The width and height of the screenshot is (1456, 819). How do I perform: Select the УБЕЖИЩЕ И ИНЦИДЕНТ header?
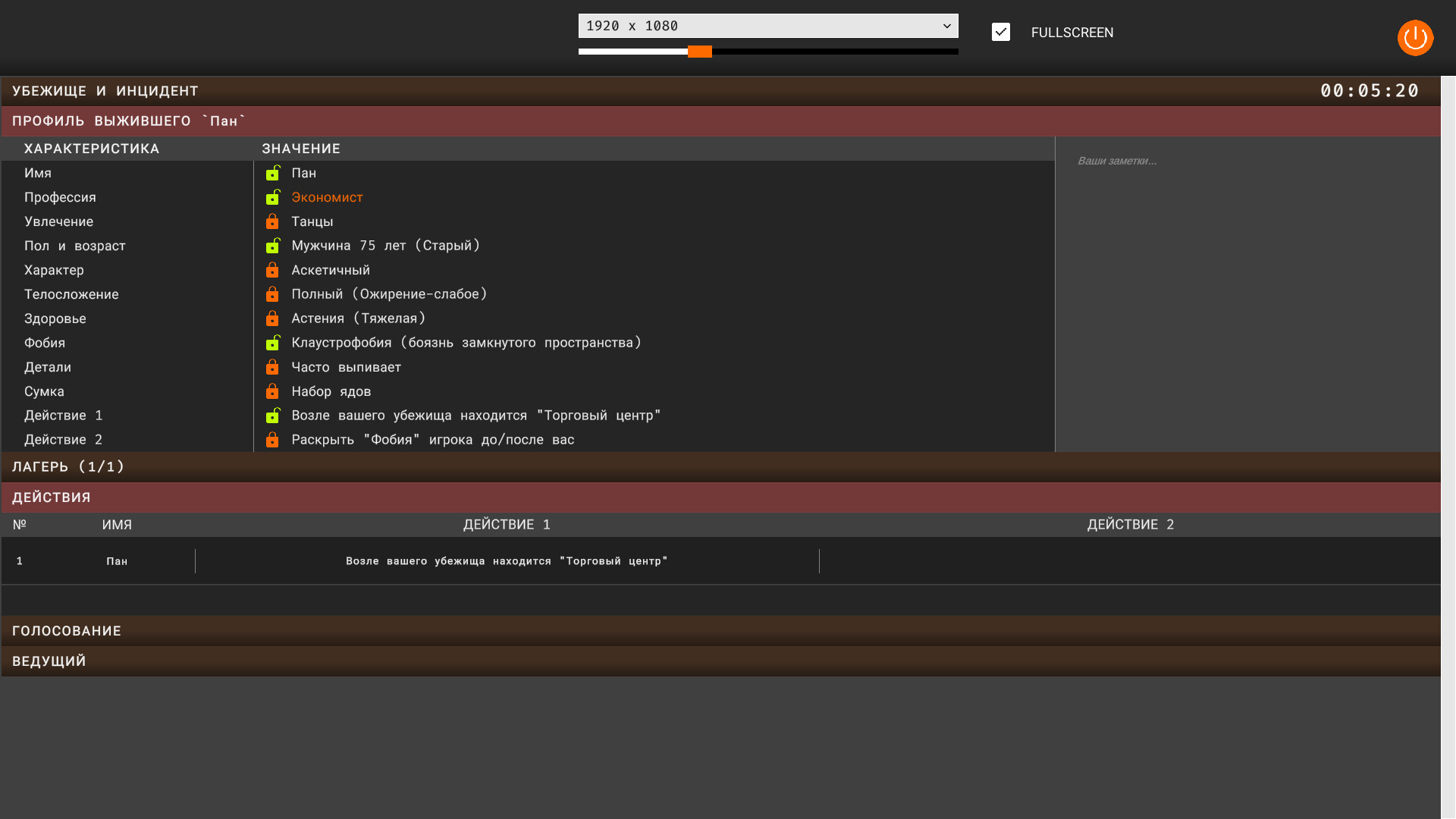[105, 90]
